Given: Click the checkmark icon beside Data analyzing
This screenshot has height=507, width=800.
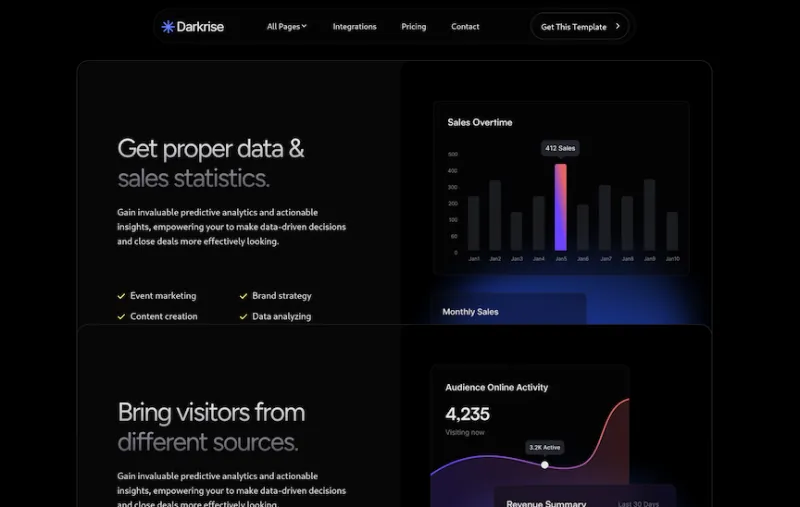Looking at the screenshot, I should (x=243, y=316).
